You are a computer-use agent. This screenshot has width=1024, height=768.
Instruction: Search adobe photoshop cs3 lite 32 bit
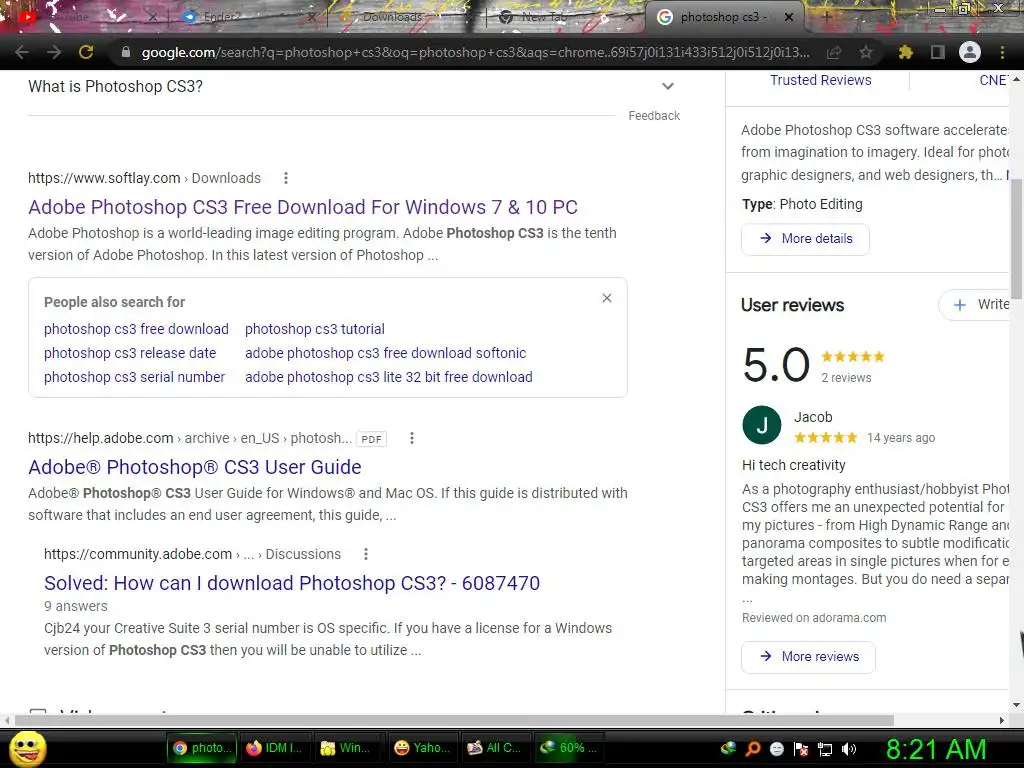pyautogui.click(x=389, y=377)
